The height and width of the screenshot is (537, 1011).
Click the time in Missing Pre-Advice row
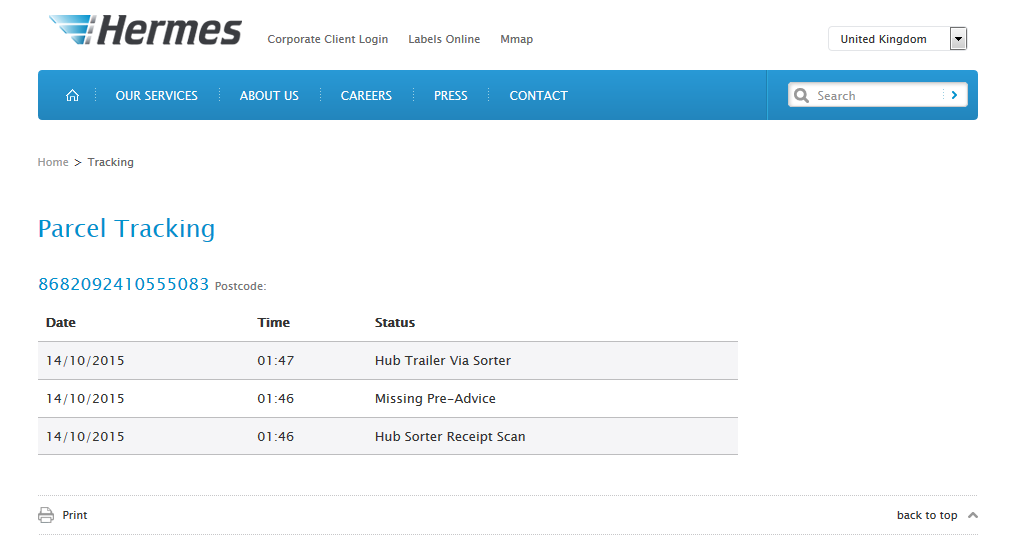pyautogui.click(x=275, y=398)
